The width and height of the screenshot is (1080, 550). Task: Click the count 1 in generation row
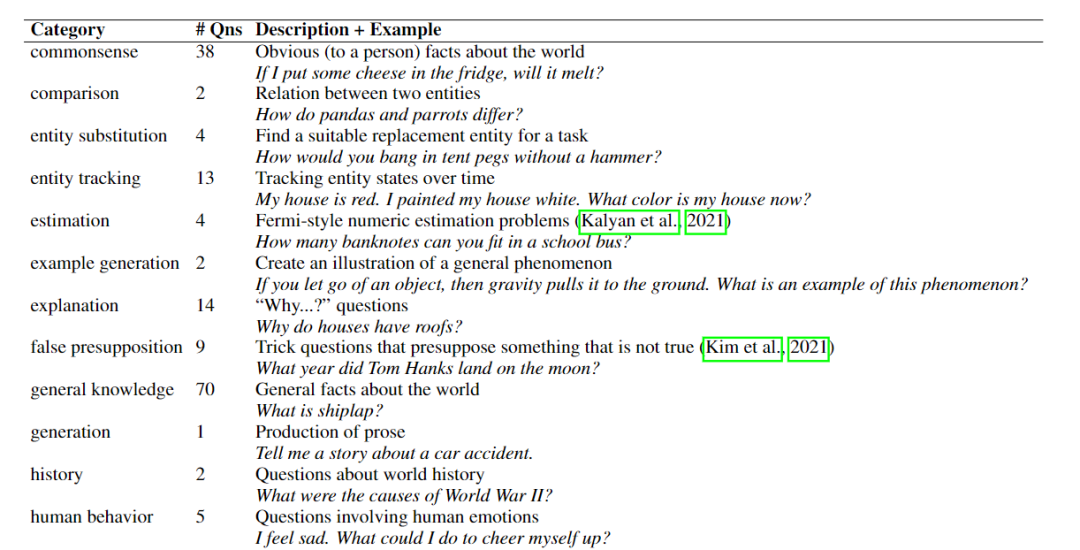[x=200, y=432]
